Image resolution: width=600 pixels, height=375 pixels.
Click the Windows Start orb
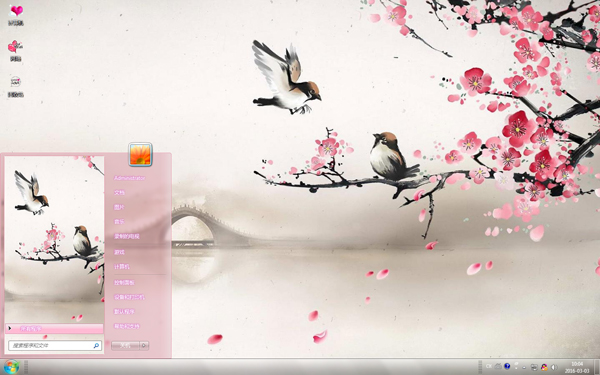(11, 367)
